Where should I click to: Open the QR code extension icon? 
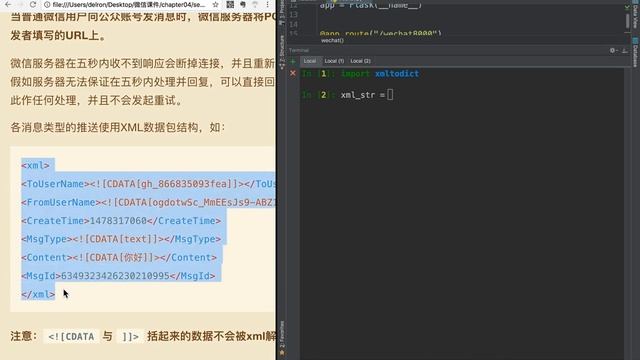click(x=230, y=4)
